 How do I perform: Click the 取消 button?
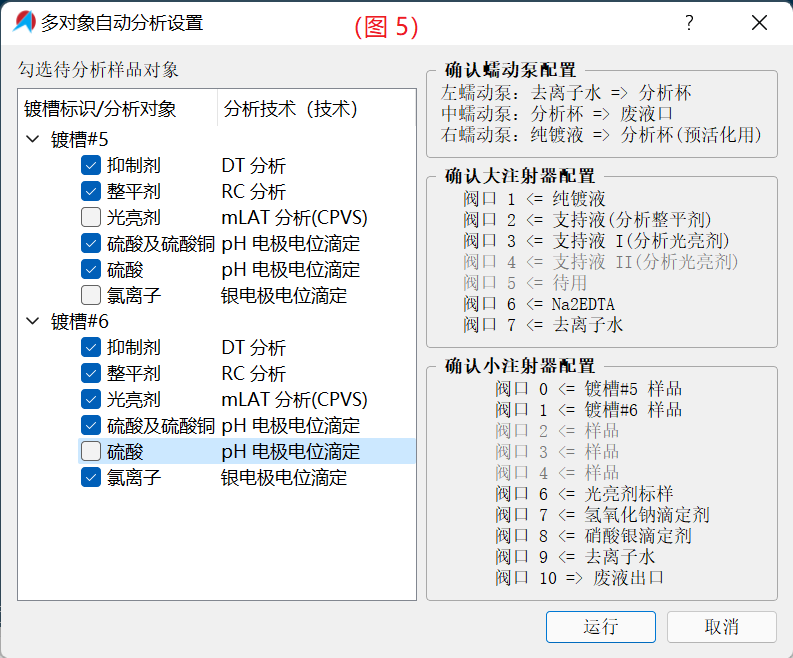pyautogui.click(x=721, y=627)
